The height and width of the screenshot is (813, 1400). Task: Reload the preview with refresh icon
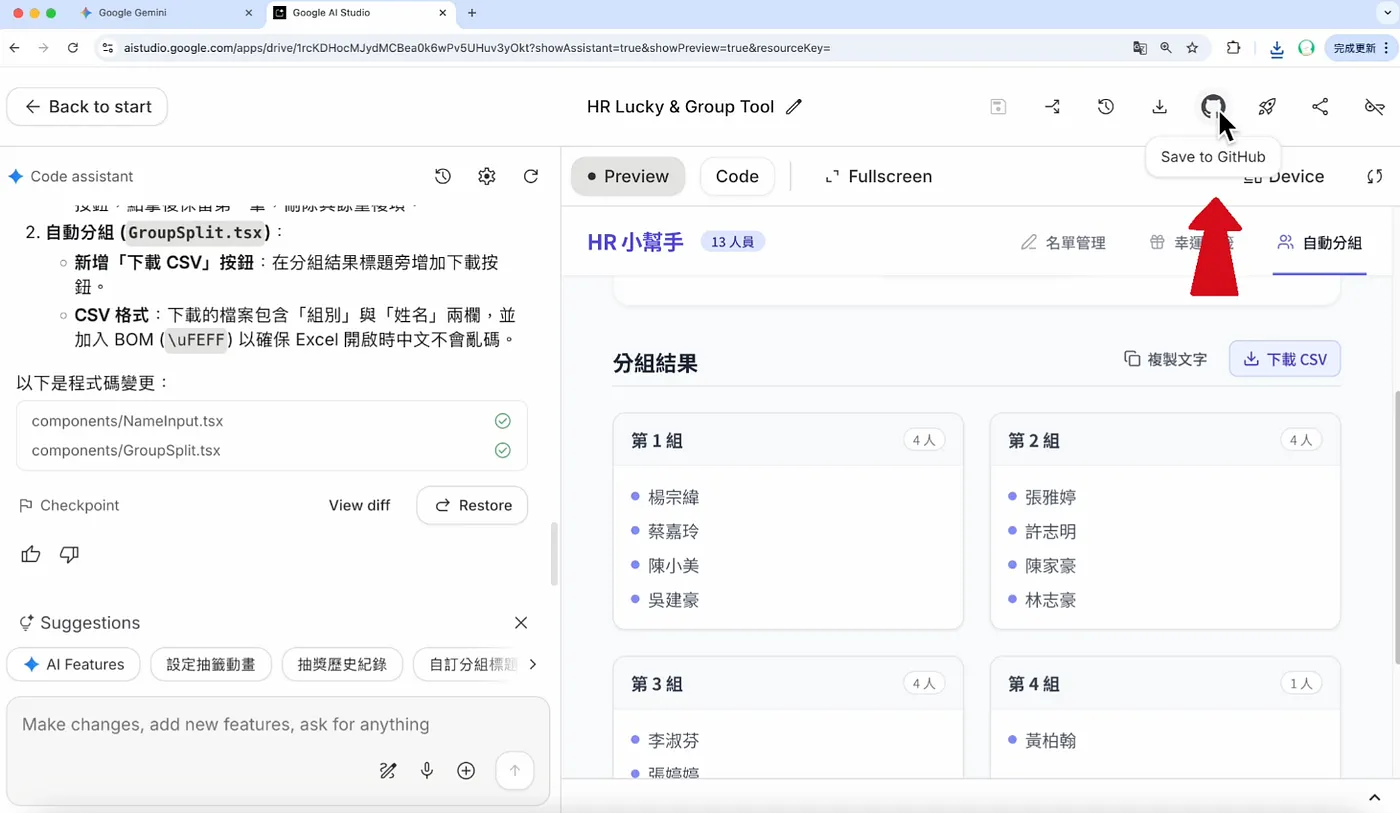(1375, 176)
